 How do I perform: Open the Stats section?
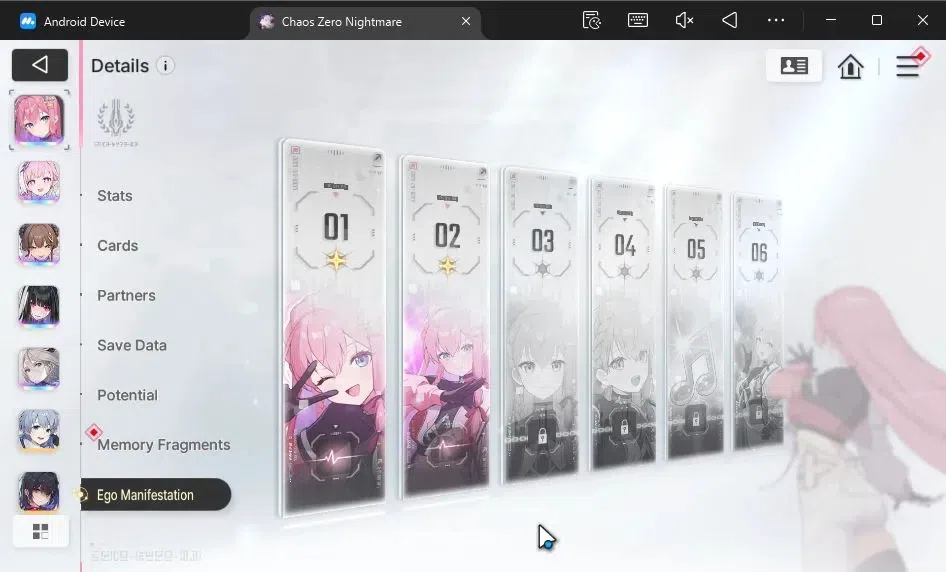[115, 195]
